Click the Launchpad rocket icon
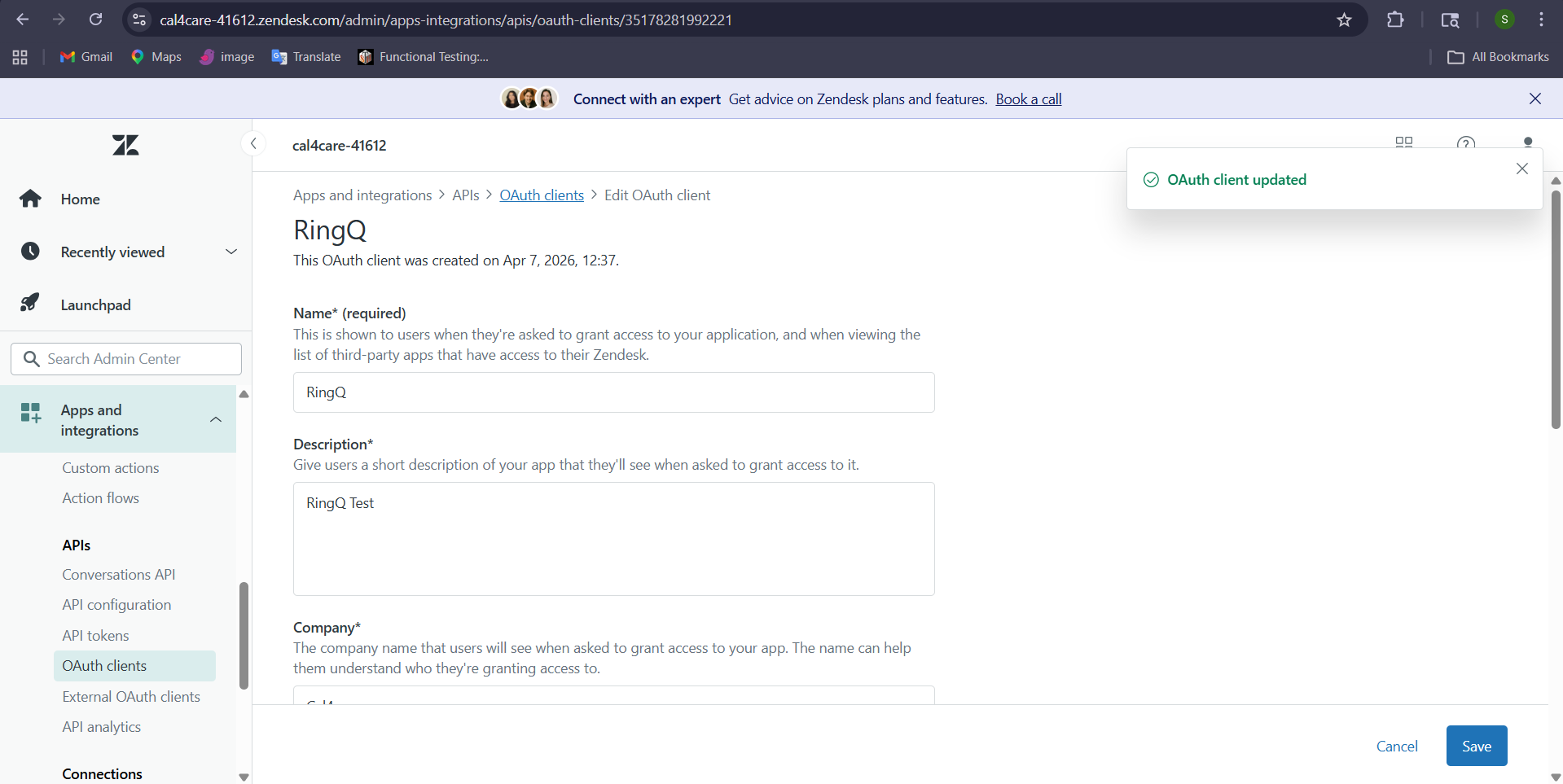This screenshot has width=1563, height=784. pyautogui.click(x=29, y=303)
